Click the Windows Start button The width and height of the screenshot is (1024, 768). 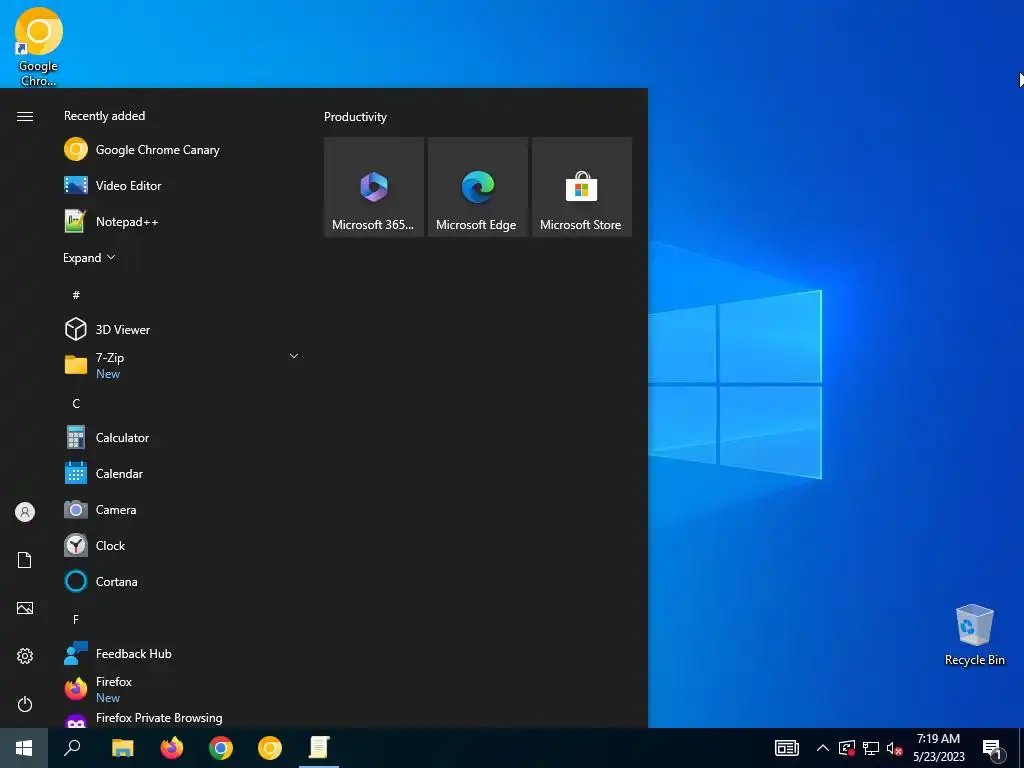24,748
